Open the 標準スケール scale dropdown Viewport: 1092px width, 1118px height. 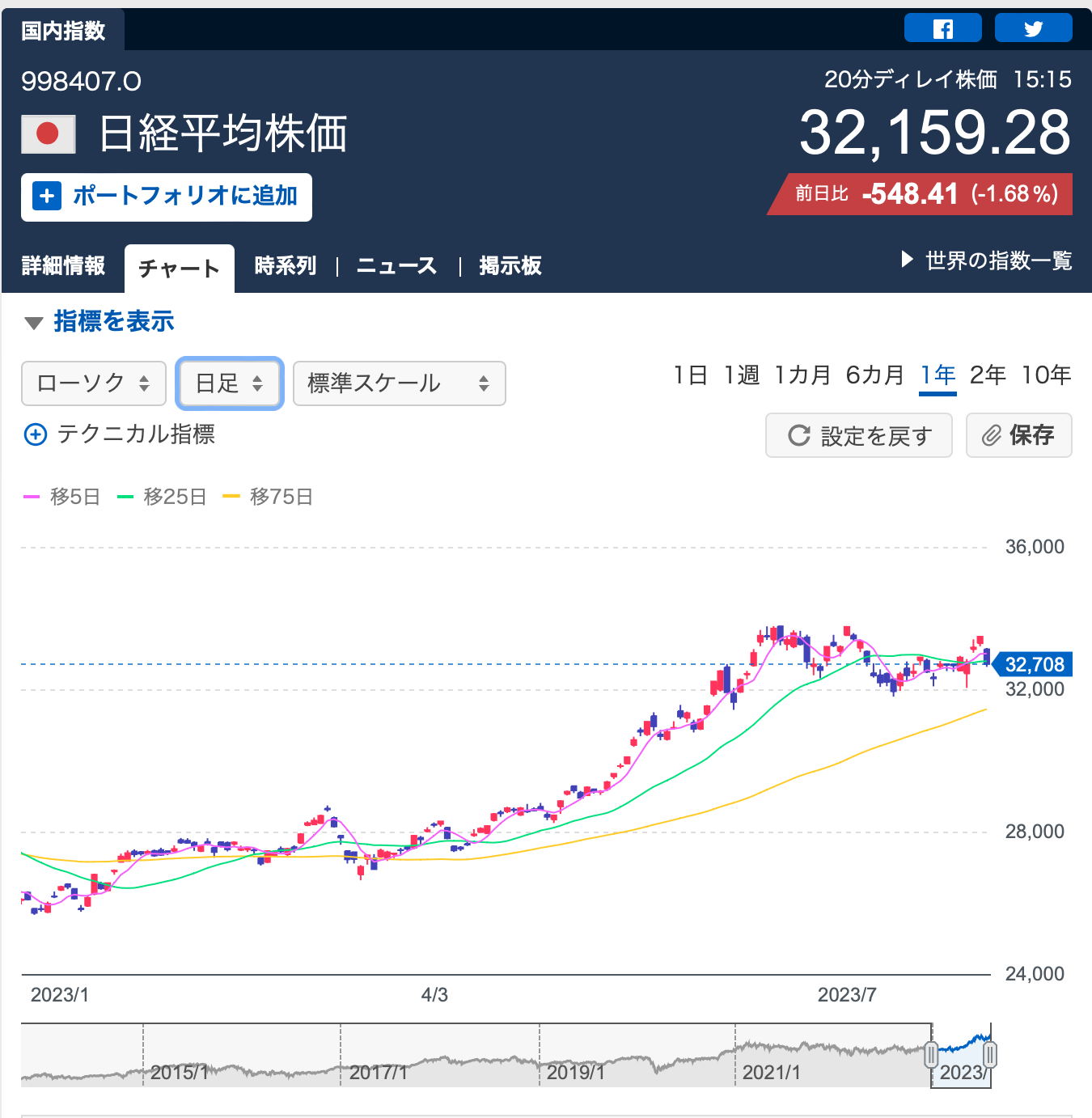coord(399,383)
